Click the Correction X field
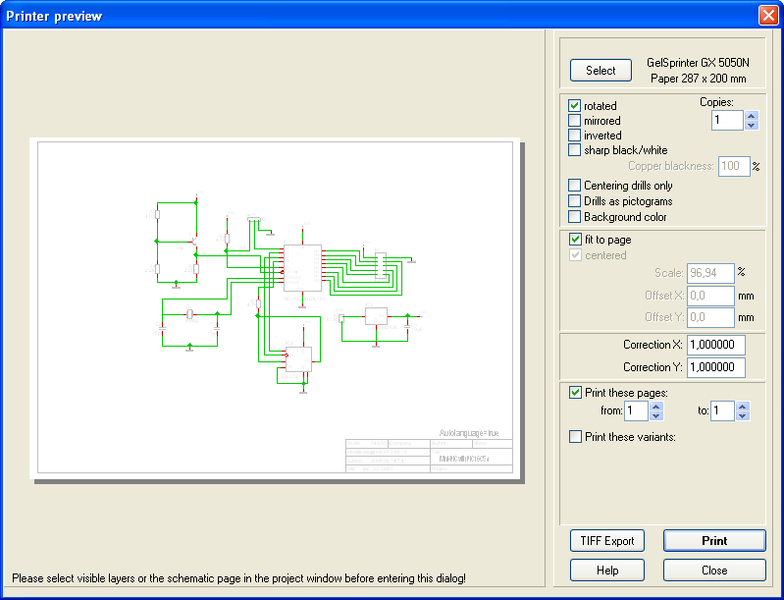 [x=716, y=345]
